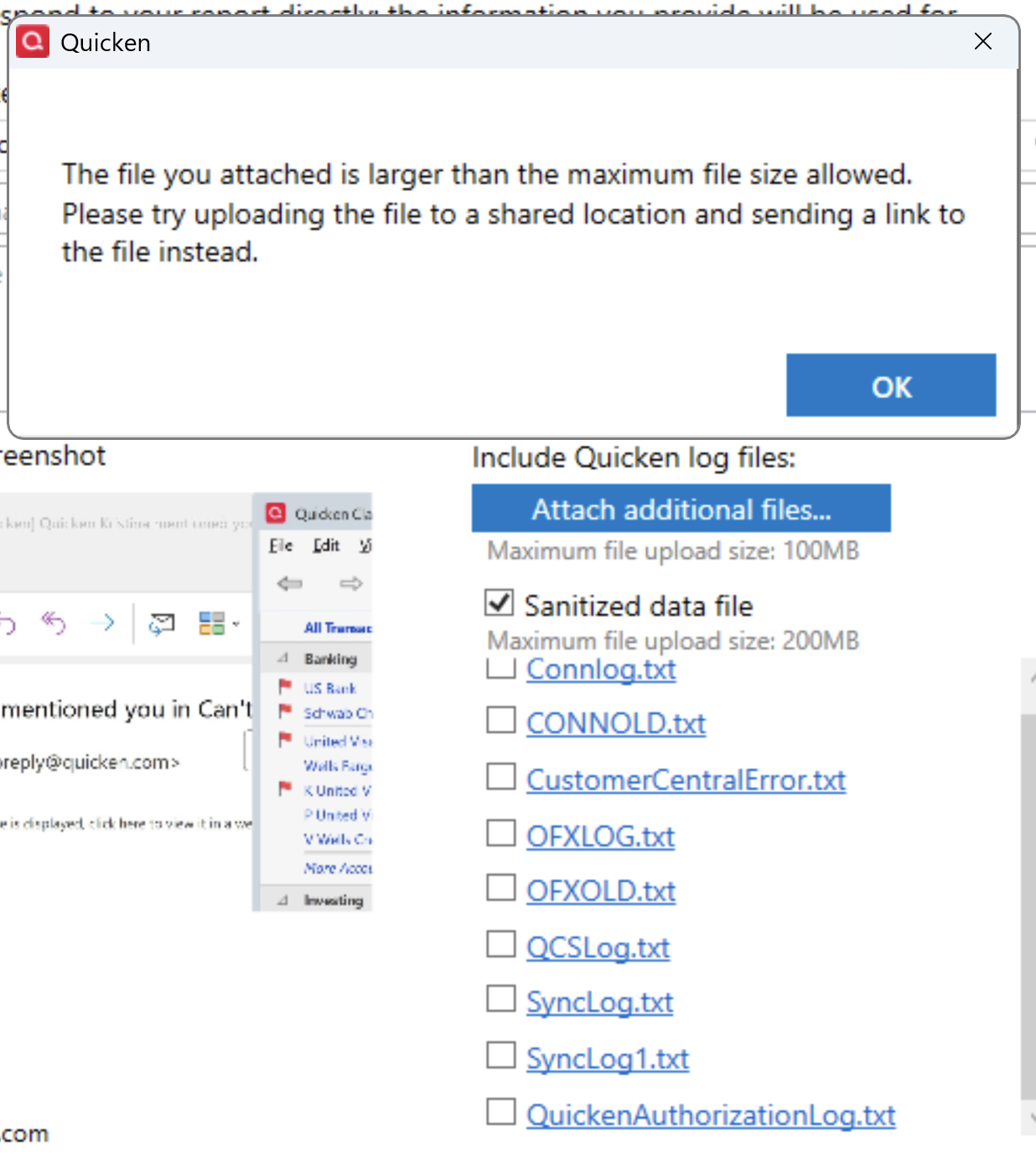The width and height of the screenshot is (1036, 1164).
Task: Open the Edit menu in screenshot preview
Action: (326, 546)
